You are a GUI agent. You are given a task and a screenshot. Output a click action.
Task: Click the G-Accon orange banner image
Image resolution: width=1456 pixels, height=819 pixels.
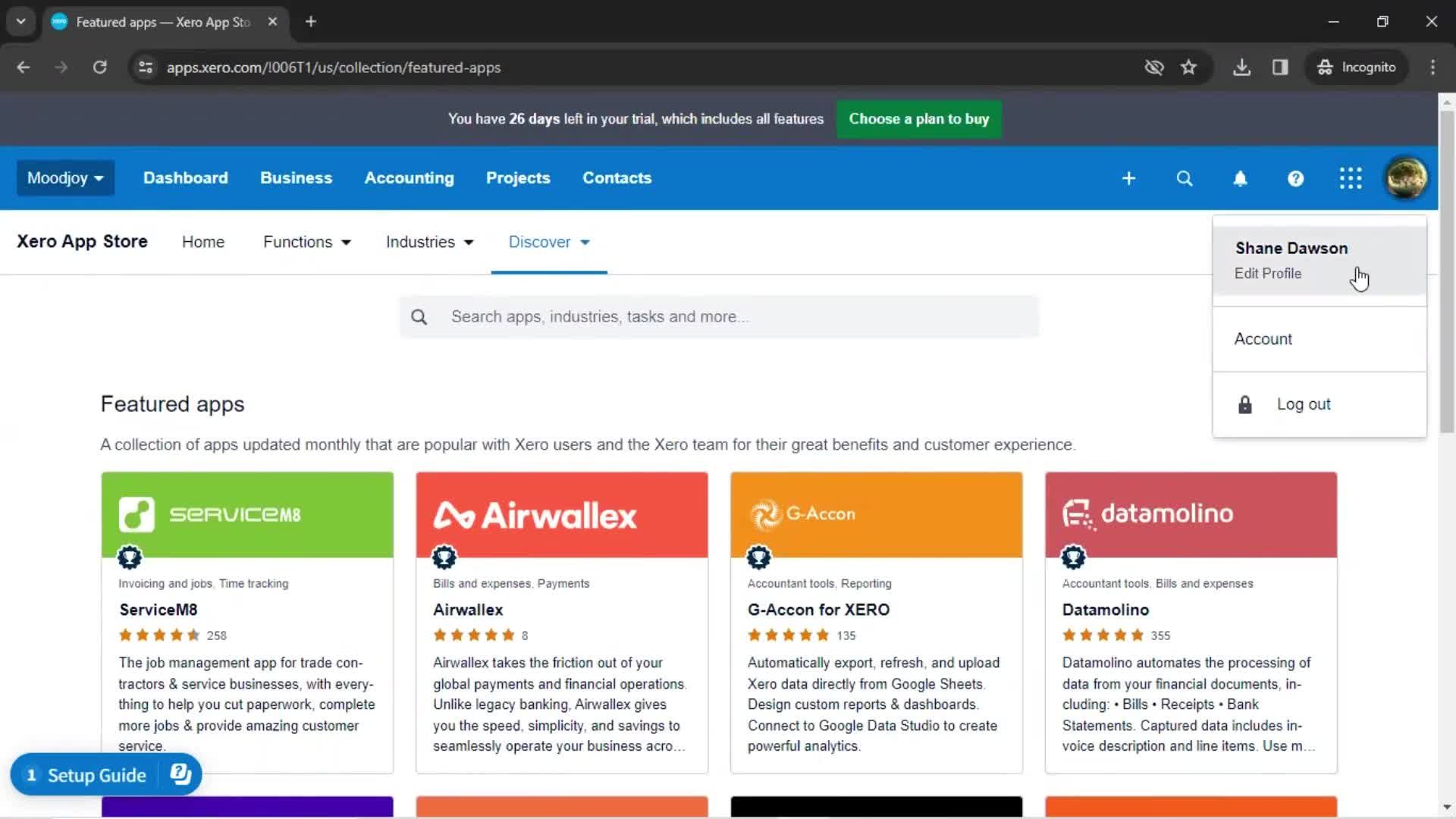coord(877,515)
